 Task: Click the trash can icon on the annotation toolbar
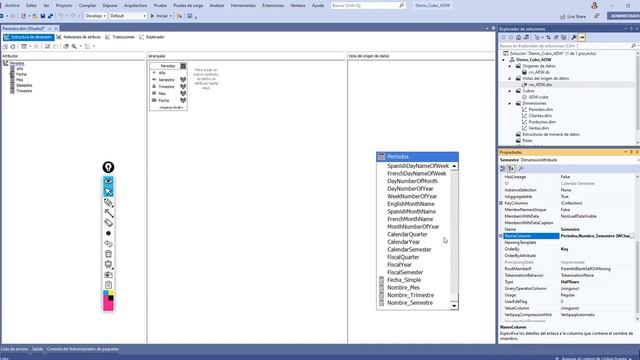point(108,254)
